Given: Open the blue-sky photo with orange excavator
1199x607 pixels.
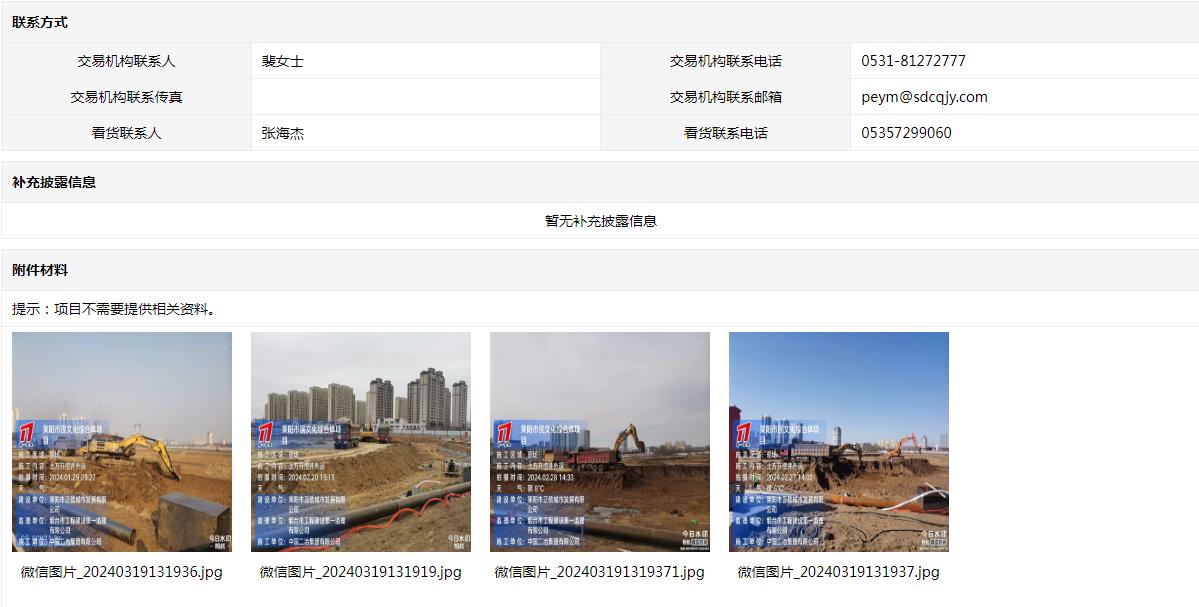Looking at the screenshot, I should pyautogui.click(x=838, y=441).
